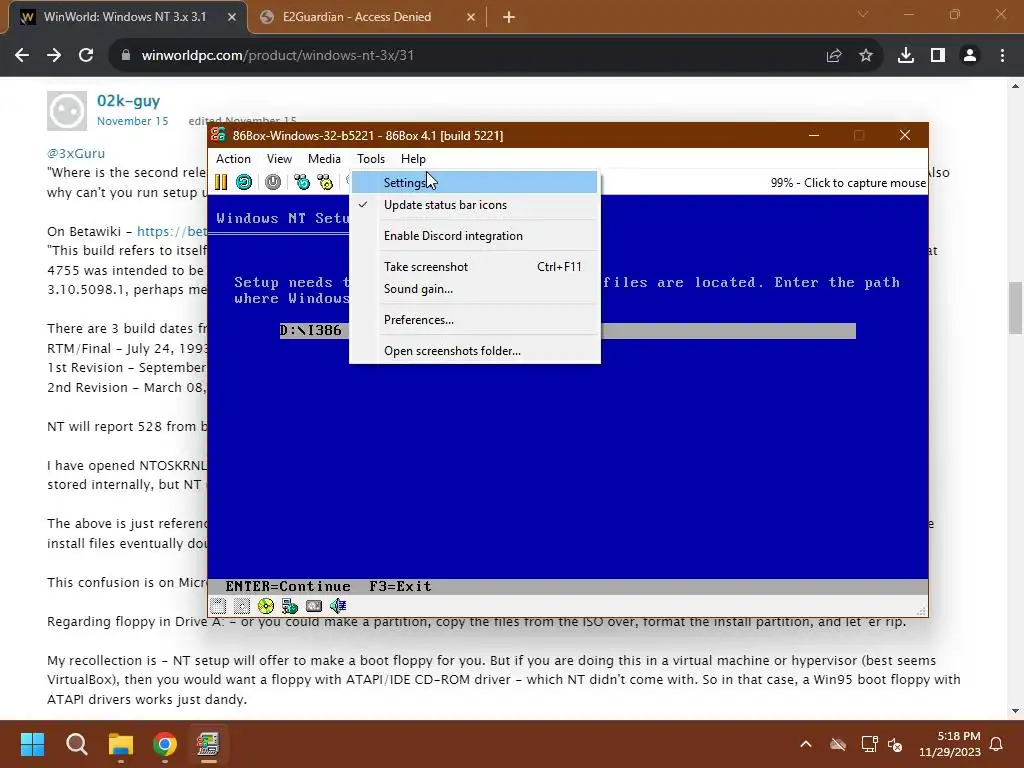Click the November 15 post date link

(133, 121)
